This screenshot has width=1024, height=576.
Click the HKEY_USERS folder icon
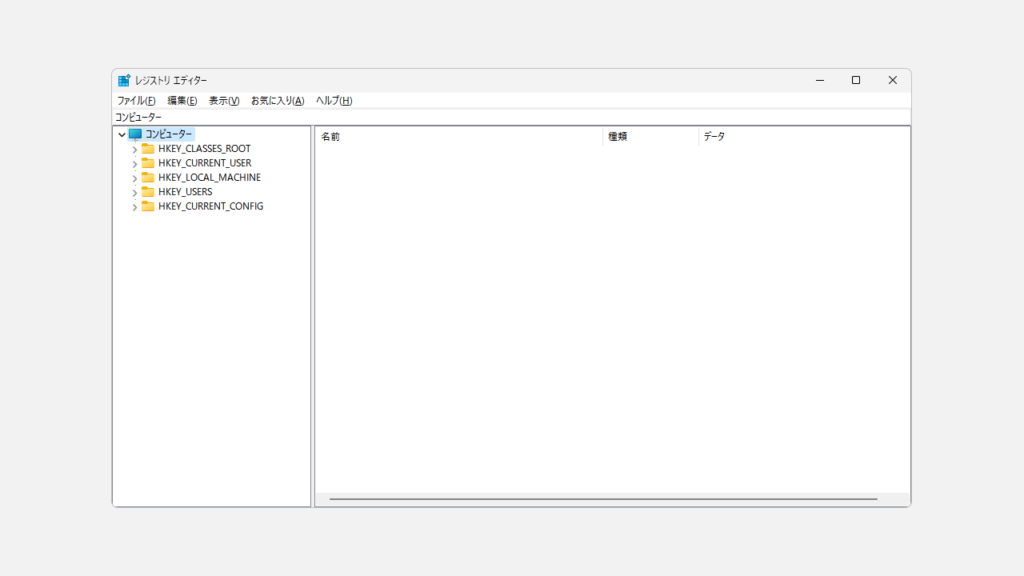[148, 192]
